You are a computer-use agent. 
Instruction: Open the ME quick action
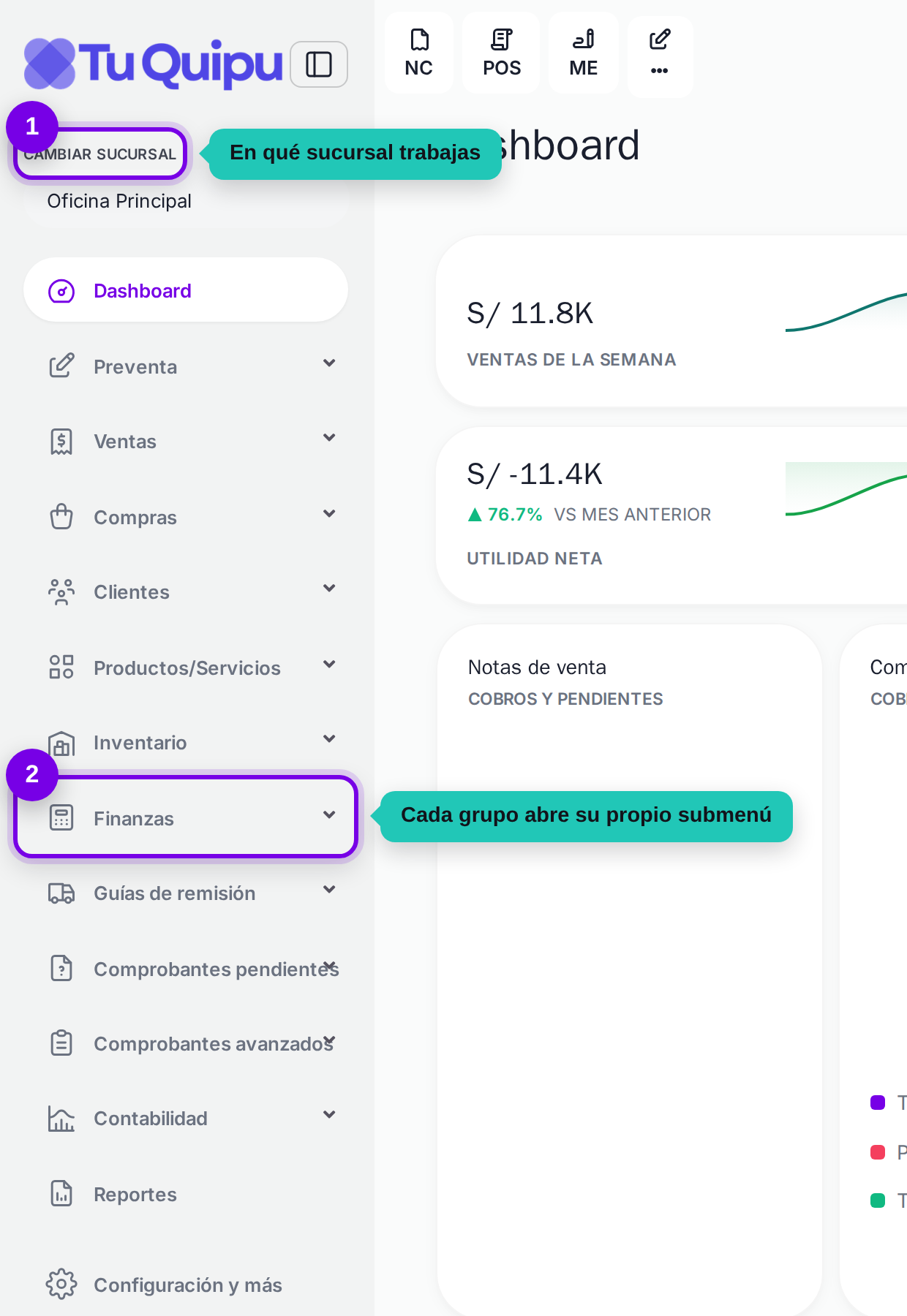click(584, 53)
